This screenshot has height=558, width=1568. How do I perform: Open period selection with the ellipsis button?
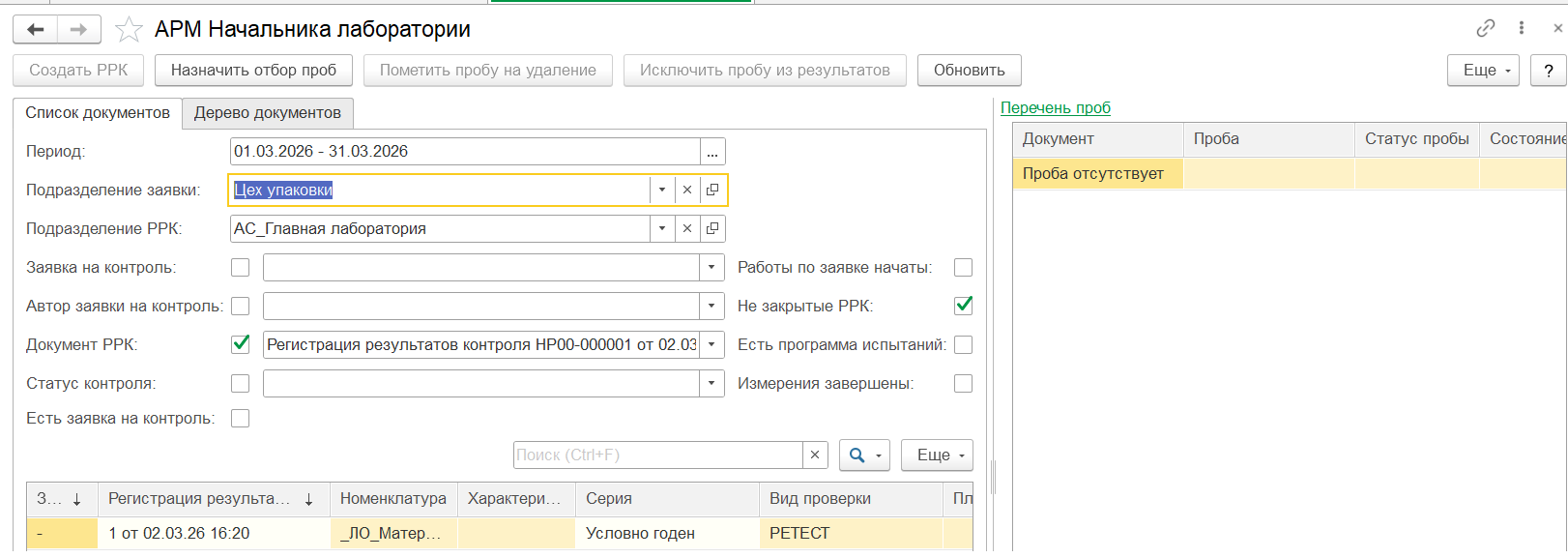pos(712,152)
